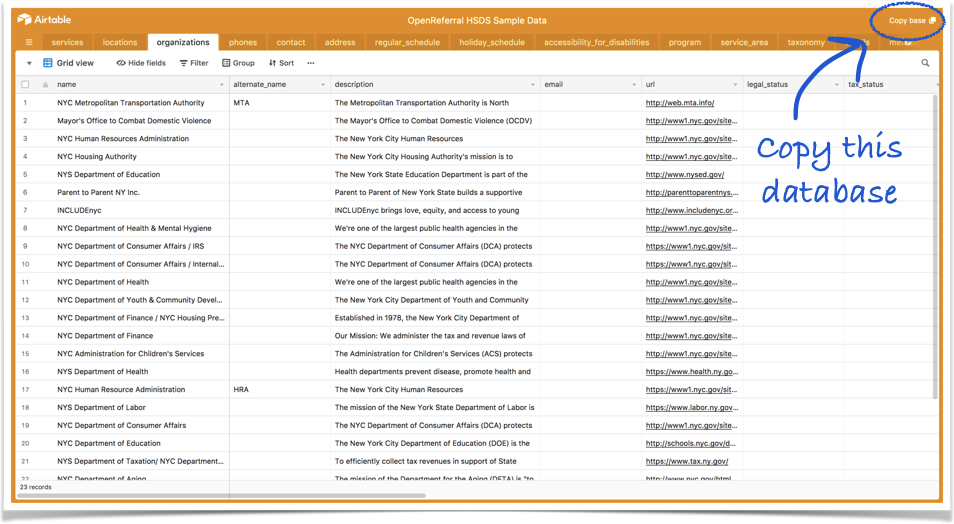Image resolution: width=954 pixels, height=524 pixels.
Task: Open the more options ellipsis in toolbar
Action: (310, 63)
